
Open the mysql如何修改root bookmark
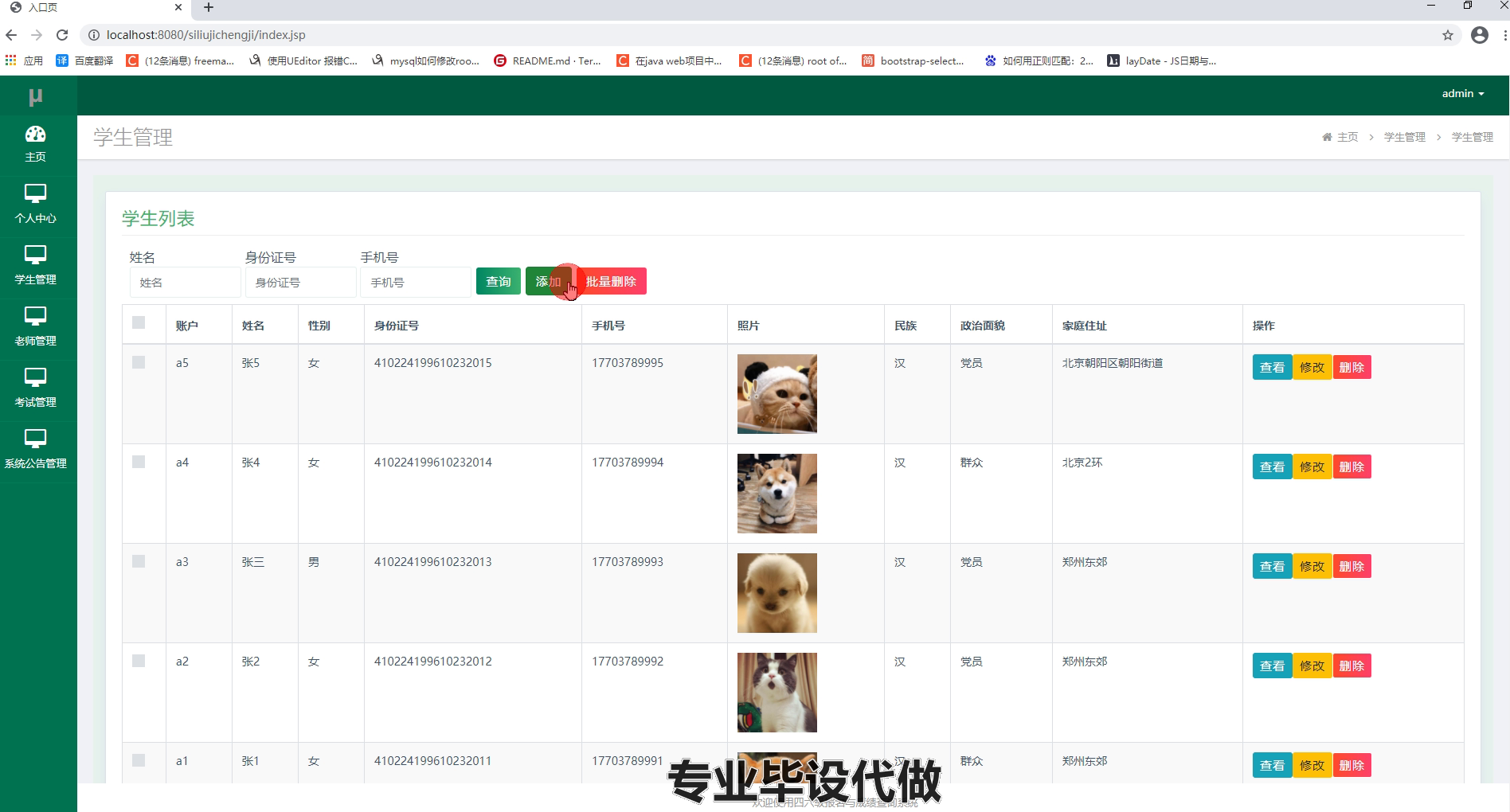[425, 61]
